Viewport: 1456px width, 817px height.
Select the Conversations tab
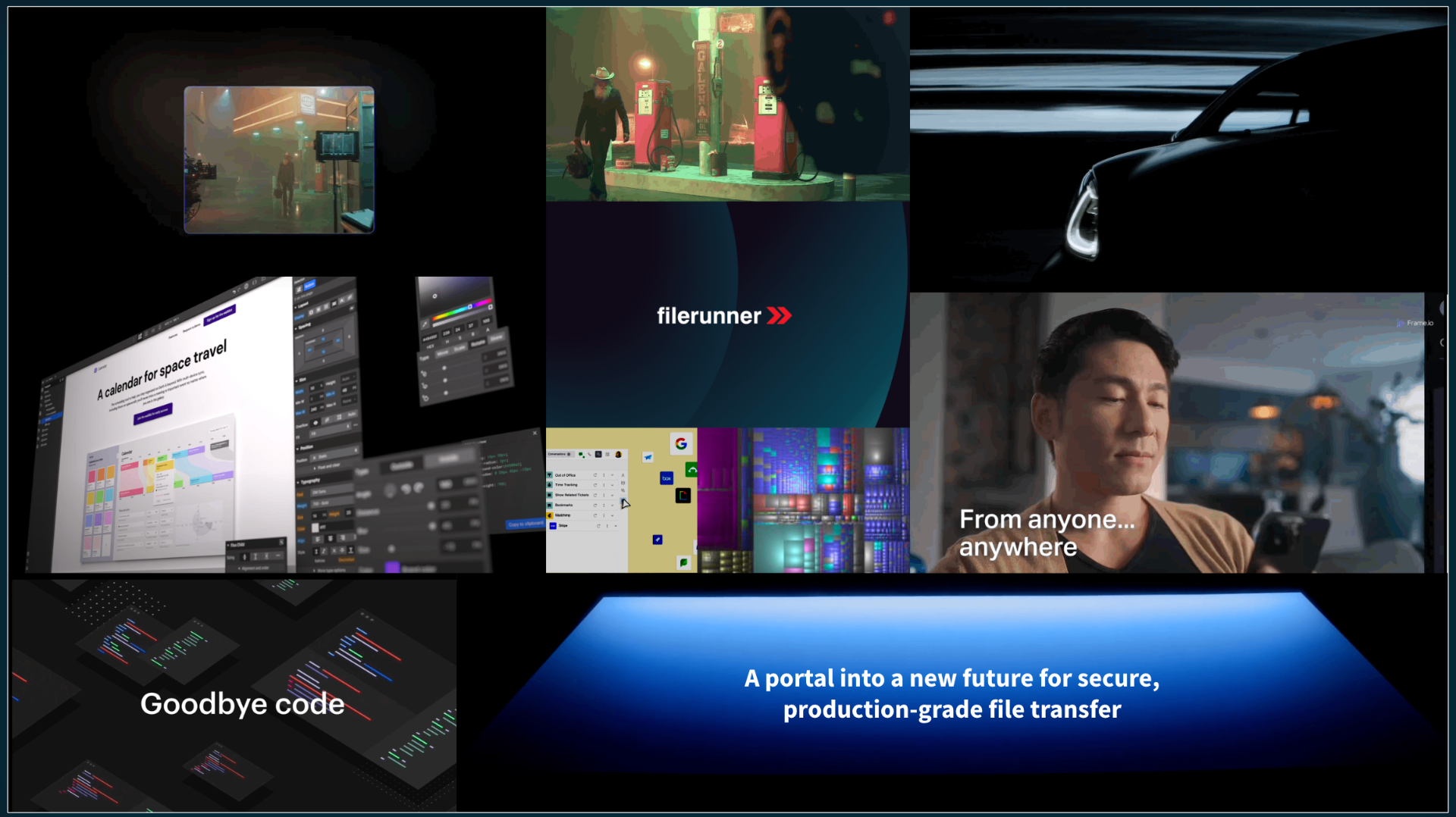click(x=559, y=454)
